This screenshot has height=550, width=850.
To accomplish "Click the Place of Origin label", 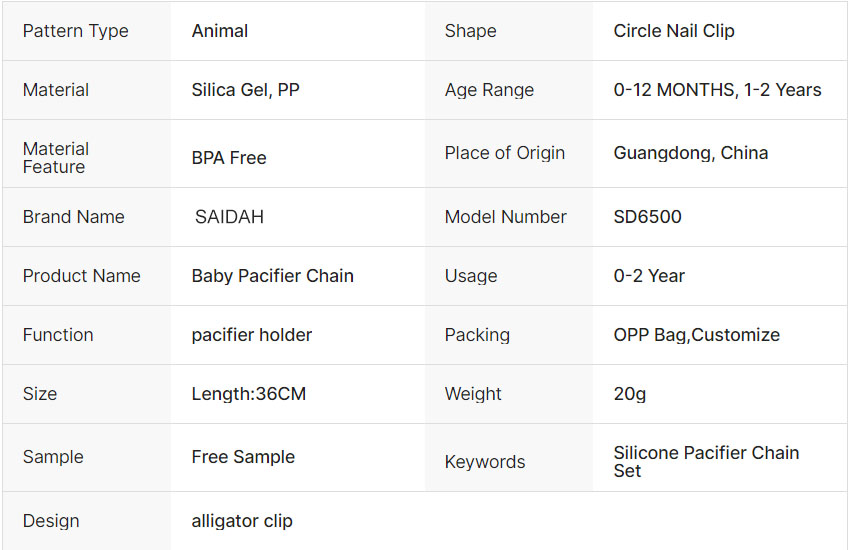I will [x=505, y=153].
